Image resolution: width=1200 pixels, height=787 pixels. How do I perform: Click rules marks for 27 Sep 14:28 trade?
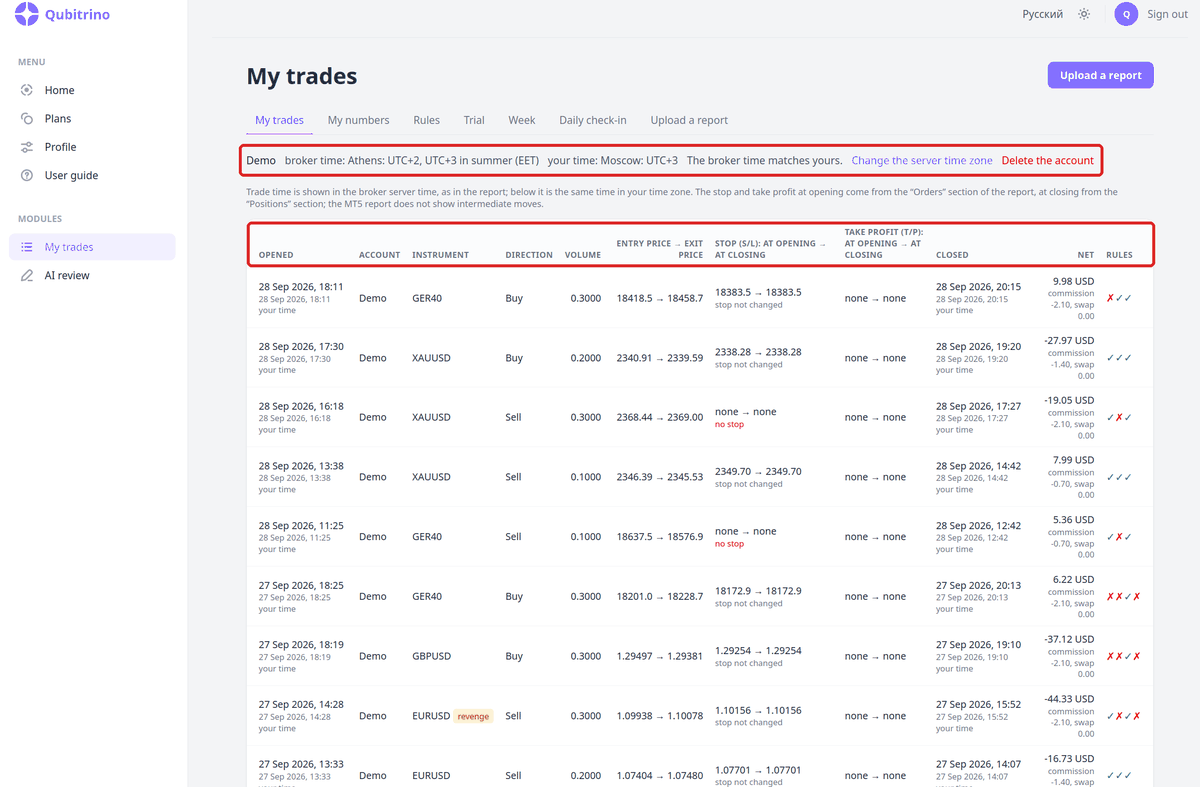[x=1123, y=716]
